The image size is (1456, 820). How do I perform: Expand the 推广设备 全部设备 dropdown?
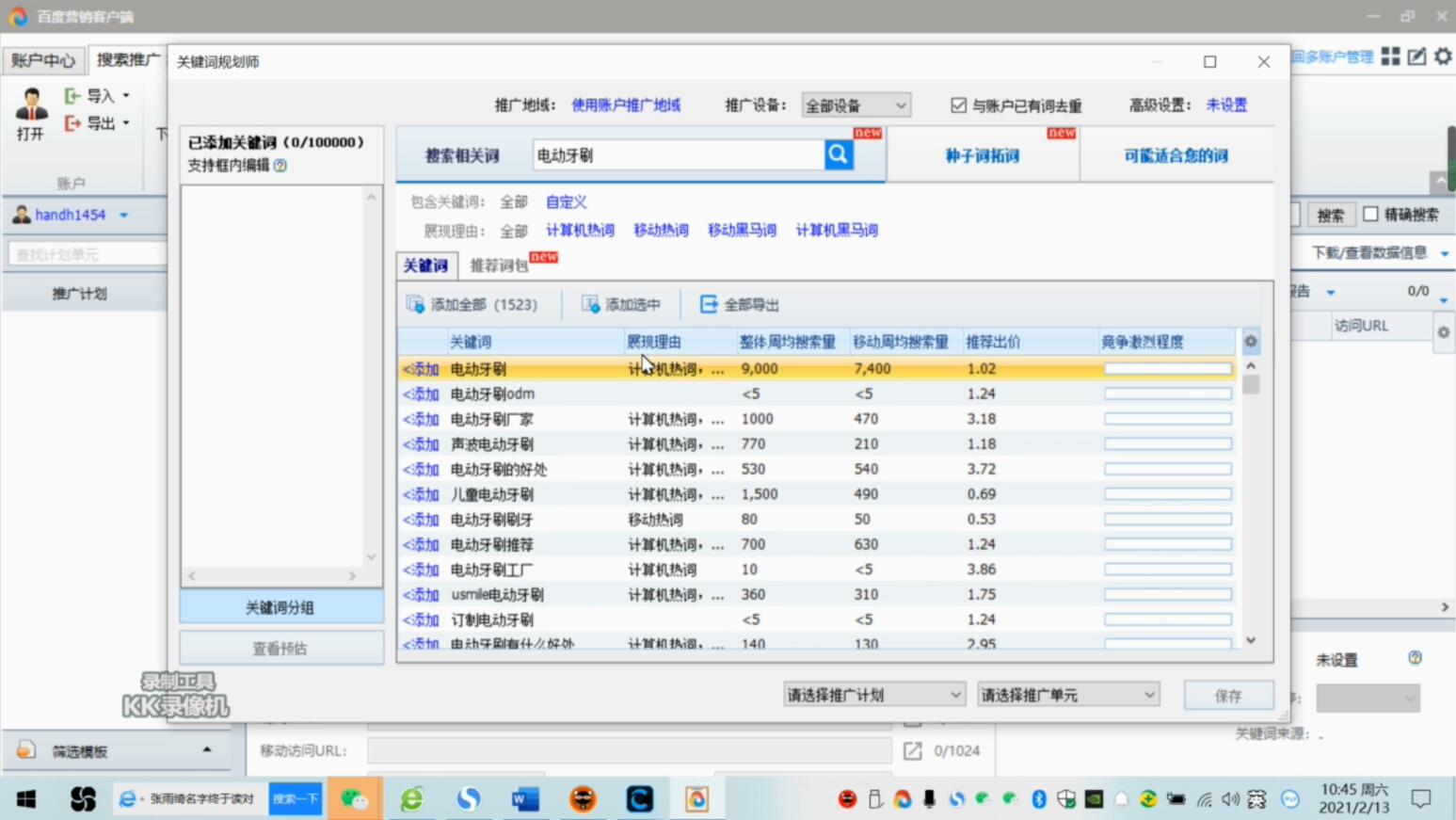click(x=856, y=105)
